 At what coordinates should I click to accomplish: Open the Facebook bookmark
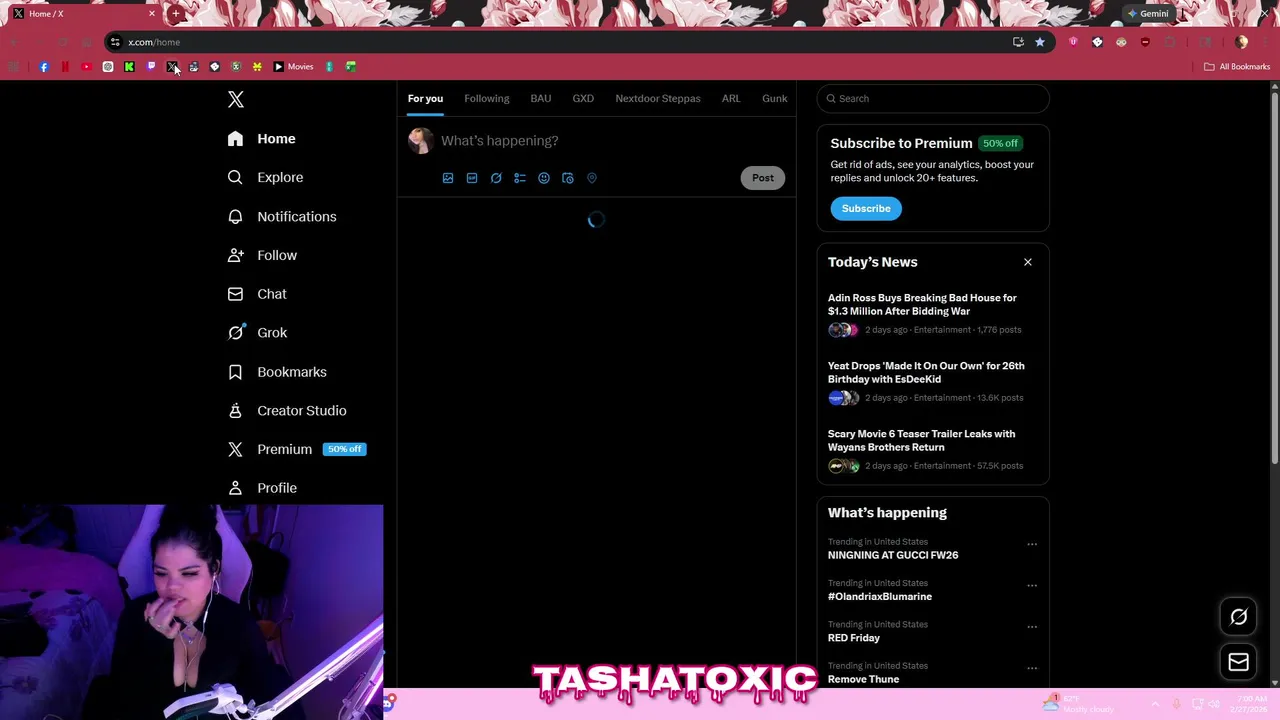44,67
